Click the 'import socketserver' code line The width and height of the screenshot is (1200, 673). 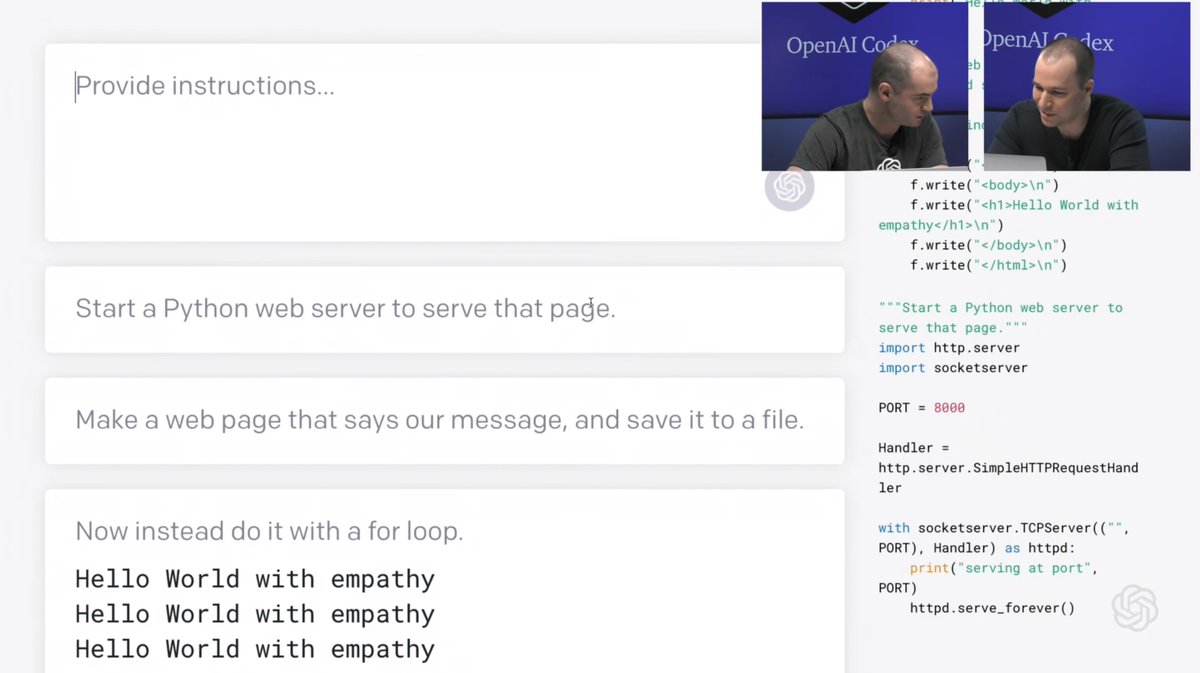[953, 368]
